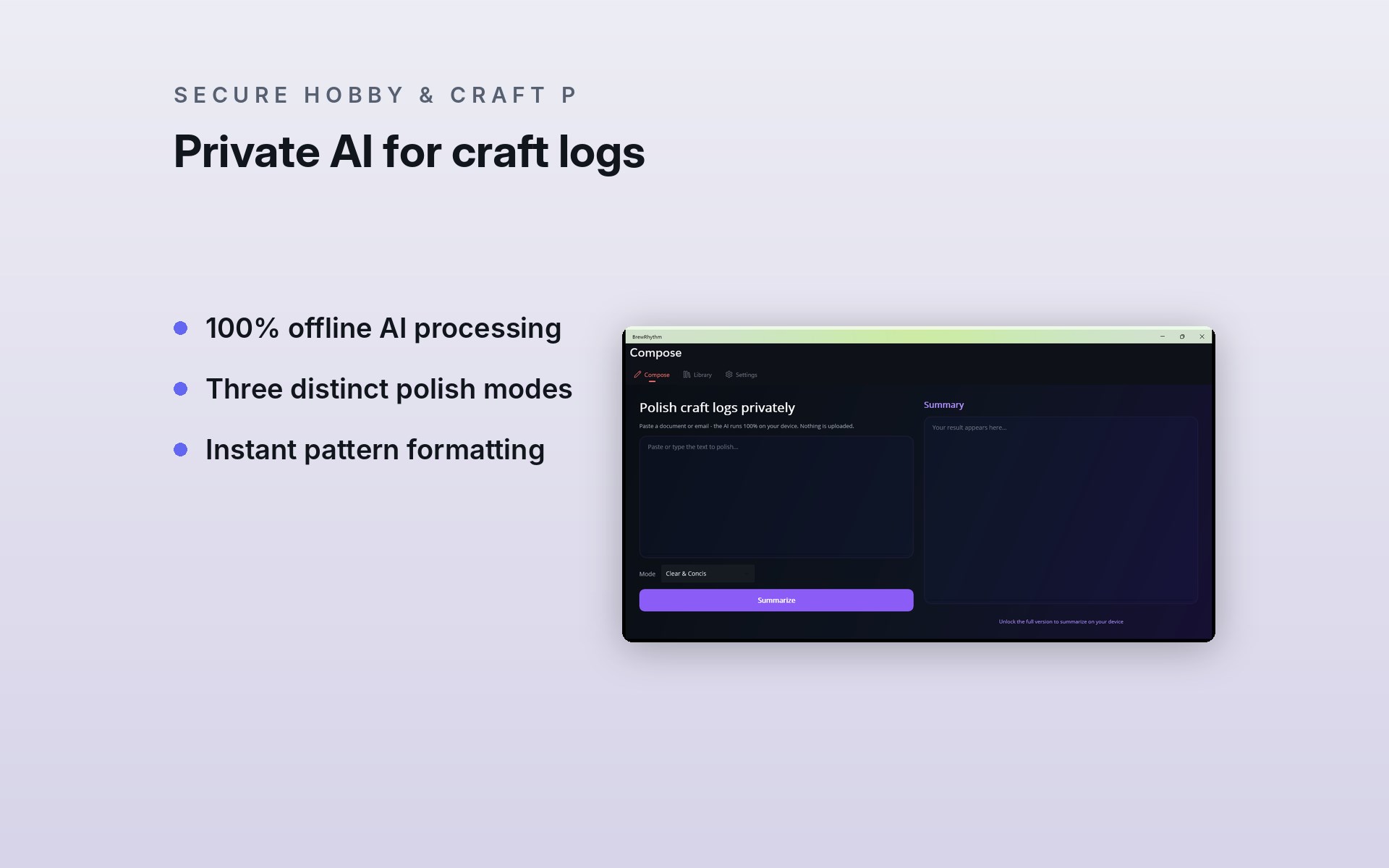Click the 'Unlock the full version' link
This screenshot has height=868, width=1389.
pyautogui.click(x=1061, y=621)
